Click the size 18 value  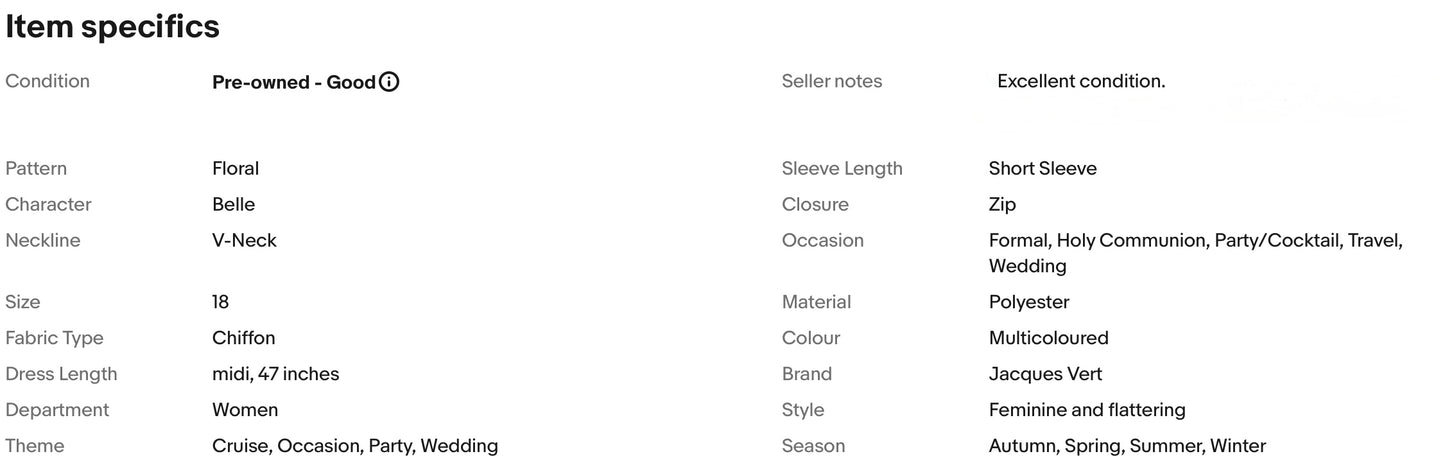[220, 302]
